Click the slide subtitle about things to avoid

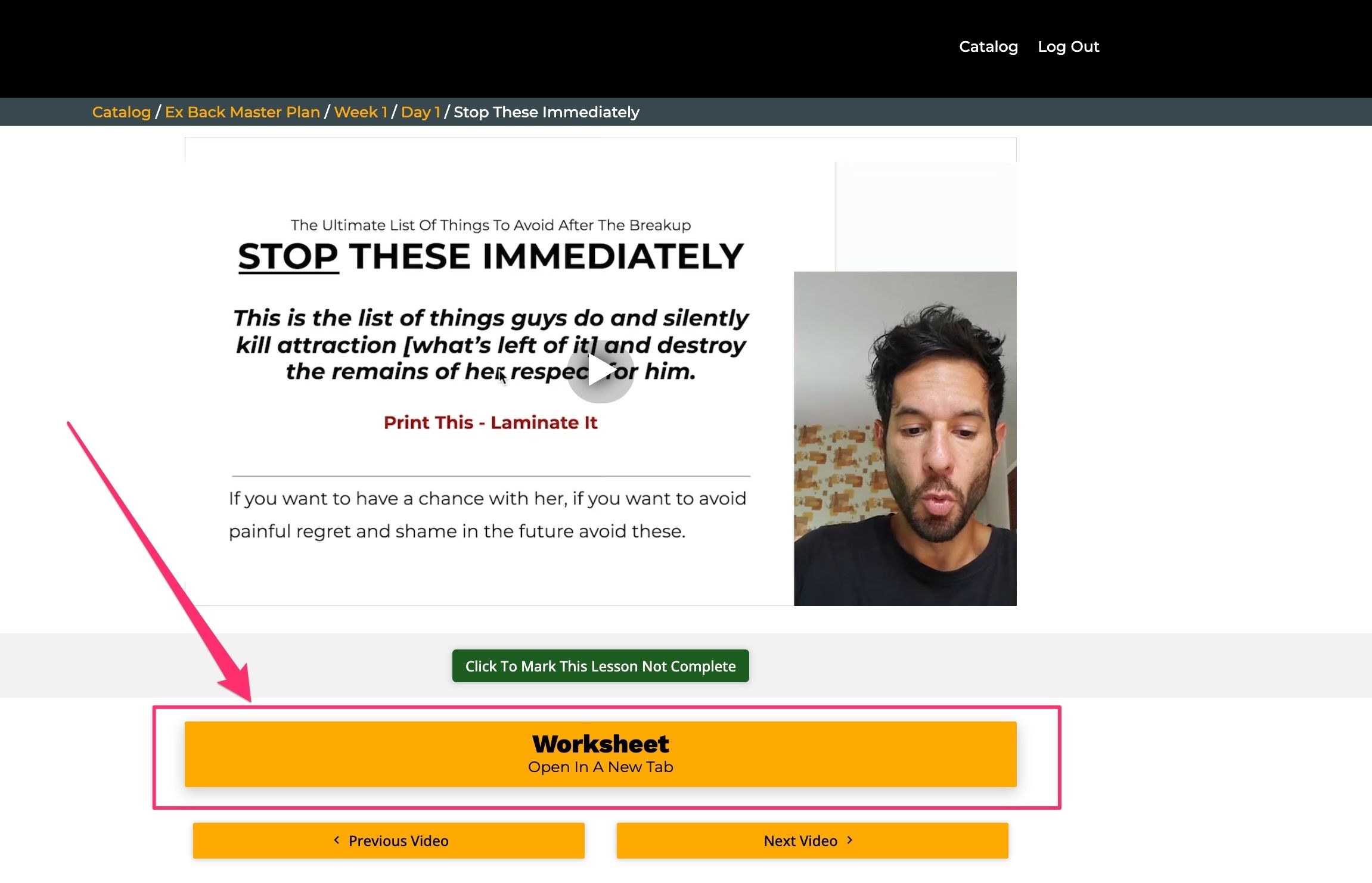(491, 225)
